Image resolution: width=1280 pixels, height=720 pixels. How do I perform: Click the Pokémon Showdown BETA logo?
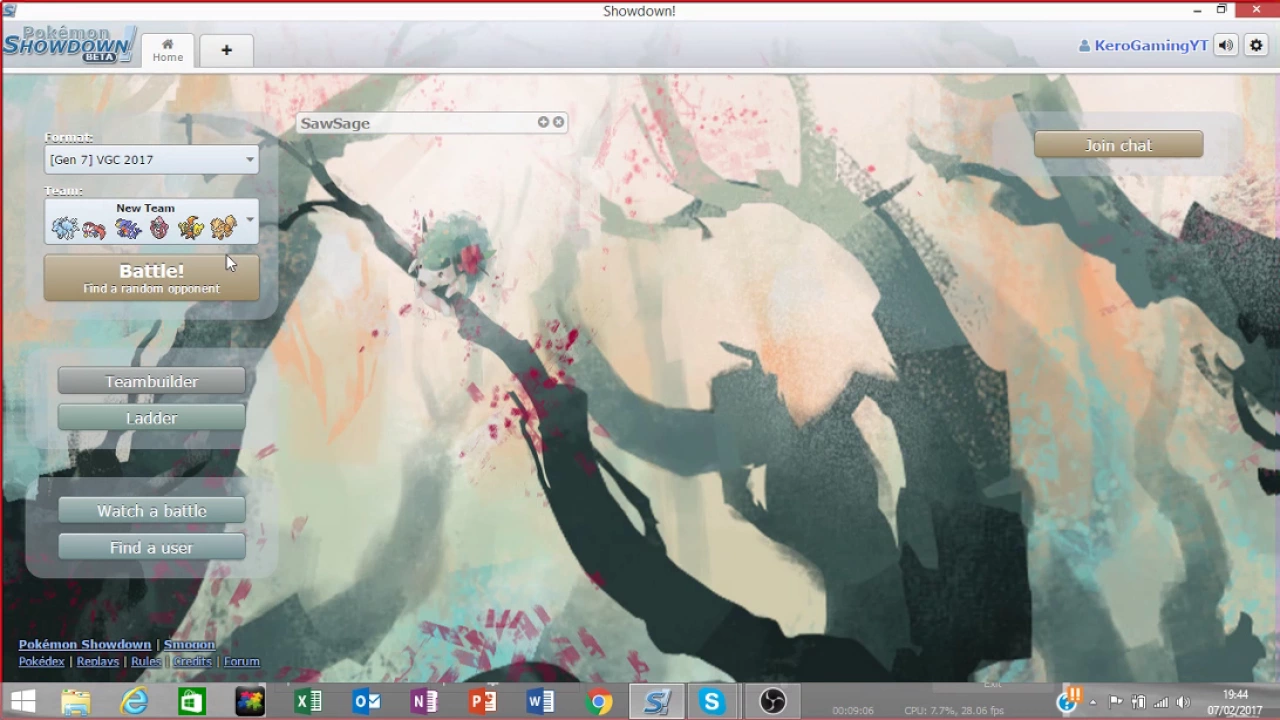pyautogui.click(x=68, y=45)
